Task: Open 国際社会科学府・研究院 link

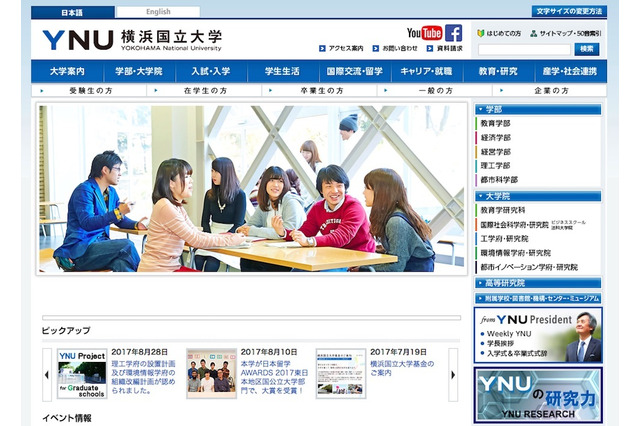Action: (514, 225)
